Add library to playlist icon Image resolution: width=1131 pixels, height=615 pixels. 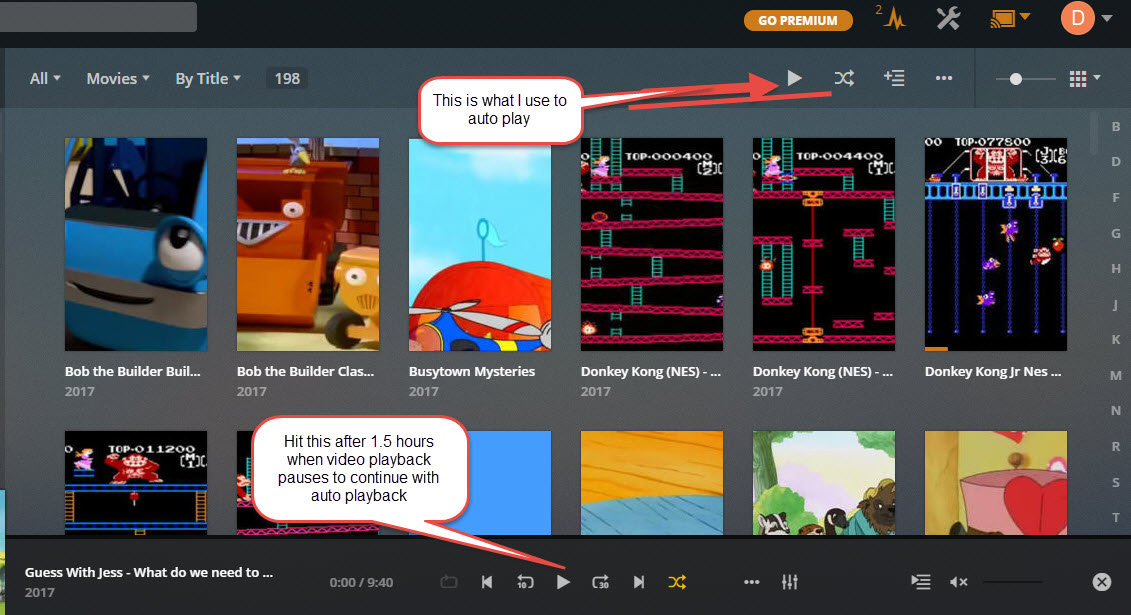894,78
